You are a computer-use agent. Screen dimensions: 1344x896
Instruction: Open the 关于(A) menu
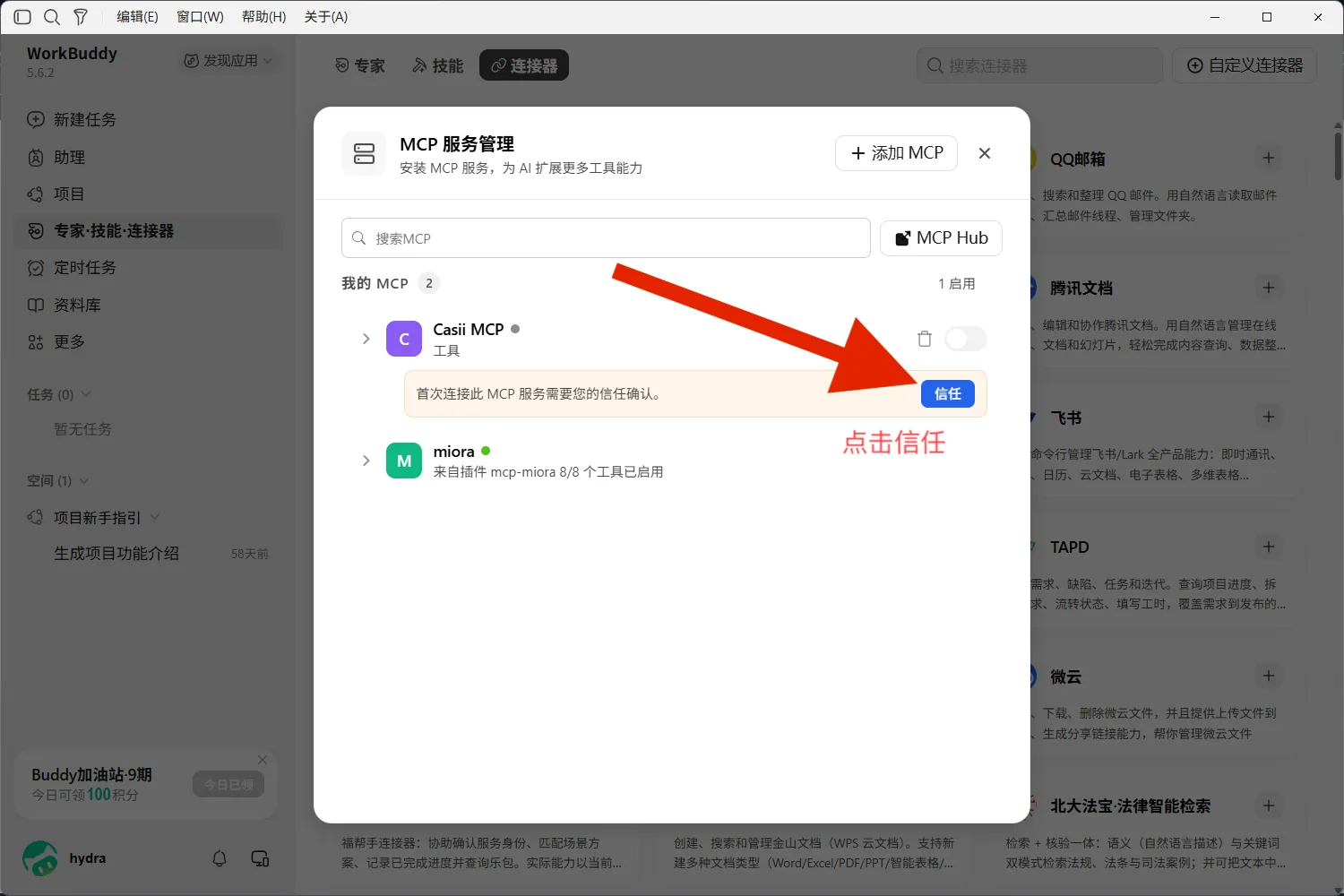326,17
